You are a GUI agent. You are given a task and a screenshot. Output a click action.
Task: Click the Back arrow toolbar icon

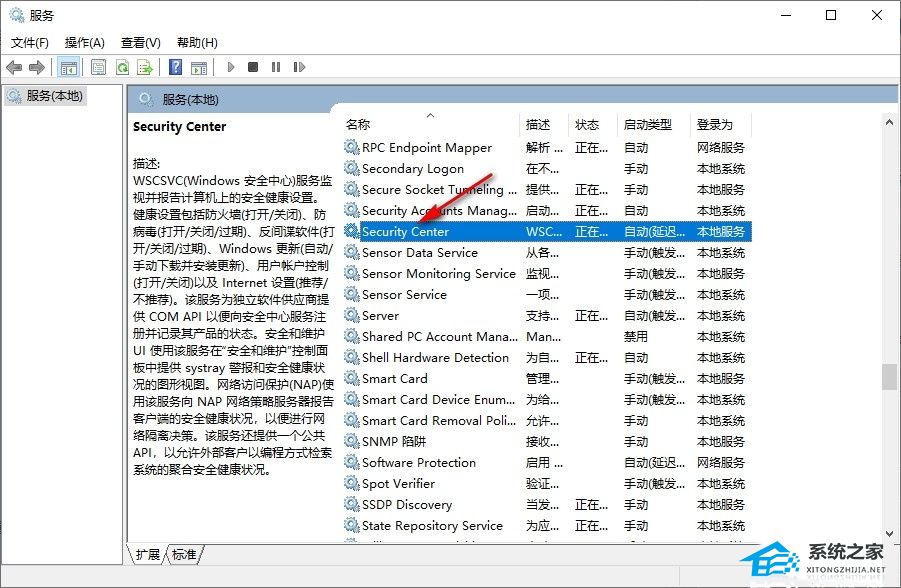[x=14, y=67]
